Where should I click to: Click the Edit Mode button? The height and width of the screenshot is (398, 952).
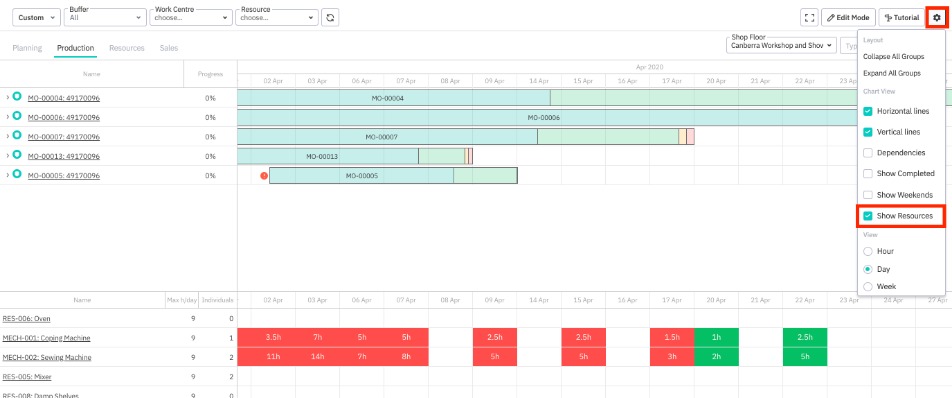point(848,18)
